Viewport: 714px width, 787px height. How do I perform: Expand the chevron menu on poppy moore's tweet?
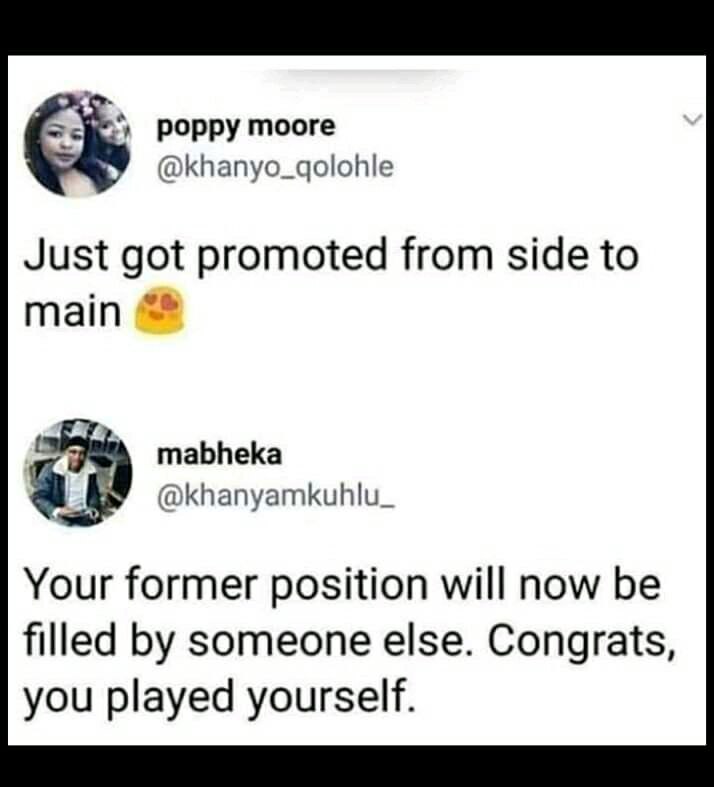692,119
